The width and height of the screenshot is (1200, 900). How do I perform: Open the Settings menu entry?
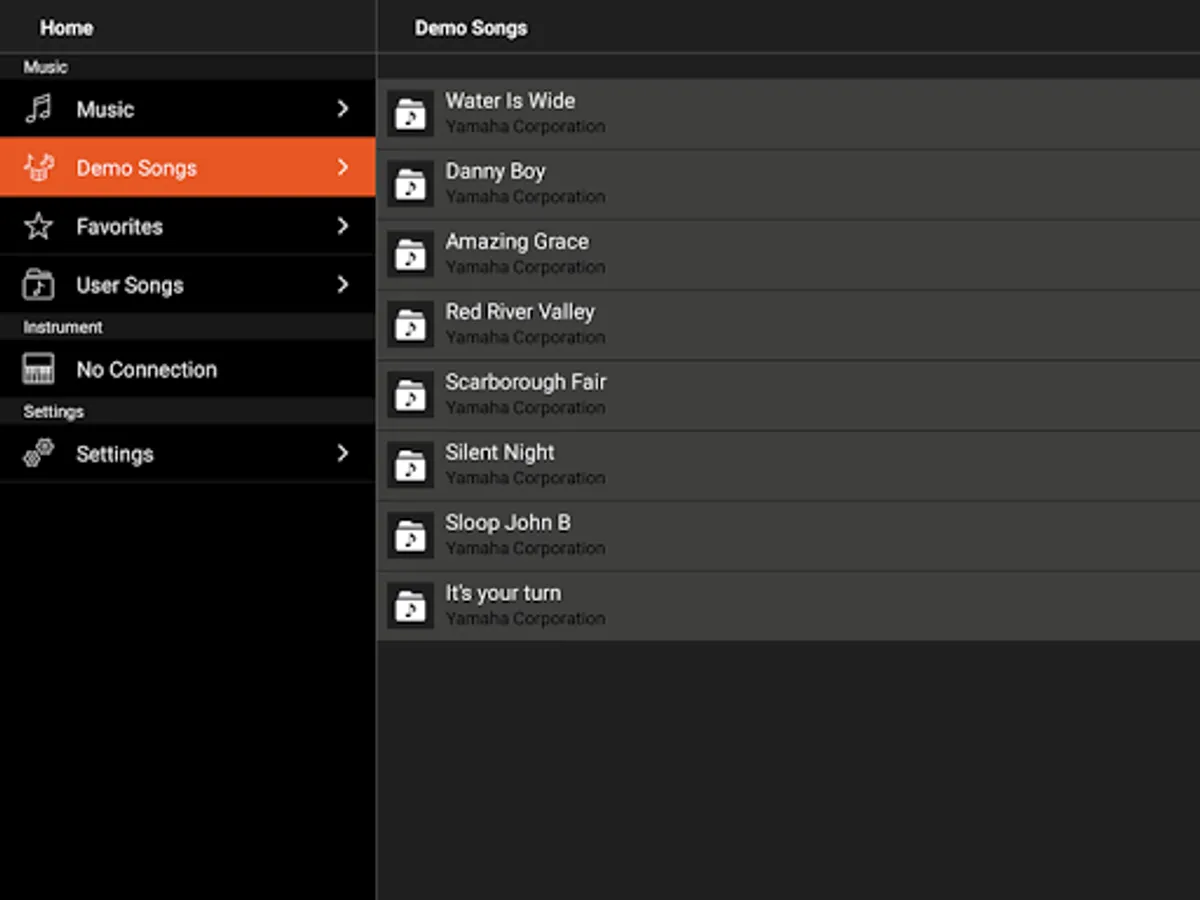[x=188, y=453]
